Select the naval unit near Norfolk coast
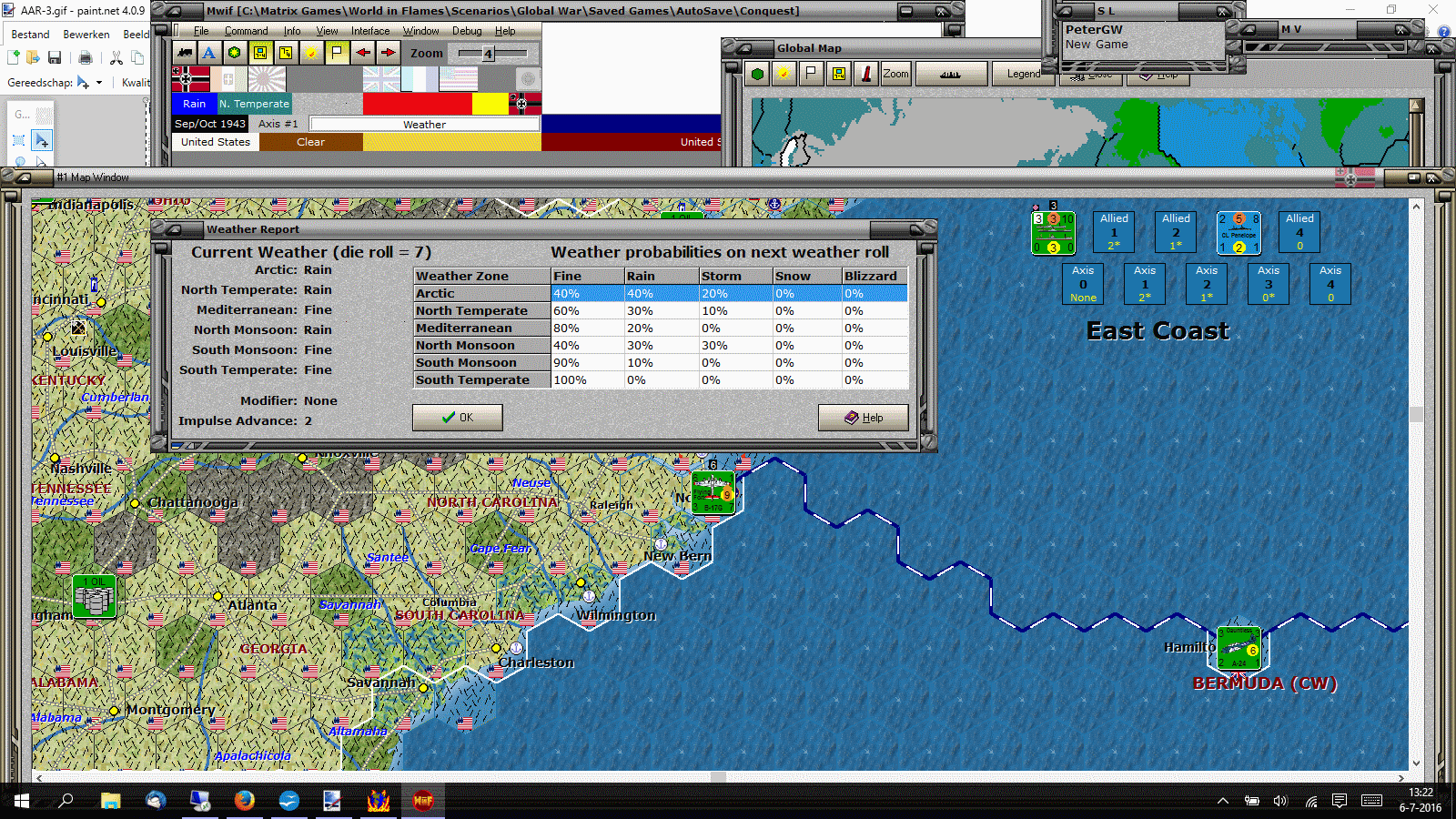The height and width of the screenshot is (819, 1456). [713, 492]
